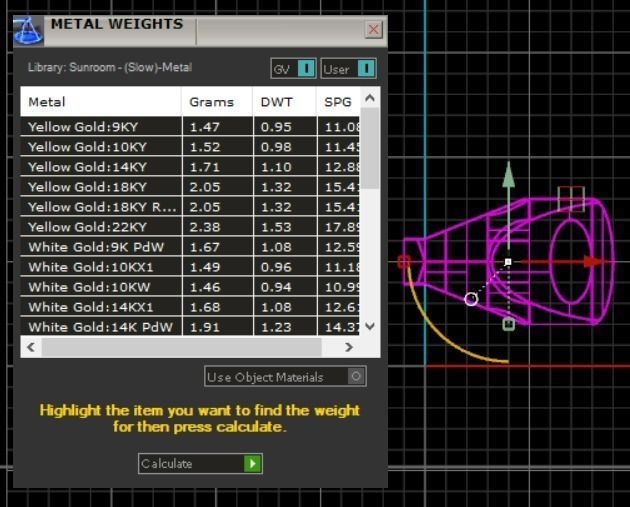Click the white circular gumball handle

pyautogui.click(x=471, y=299)
